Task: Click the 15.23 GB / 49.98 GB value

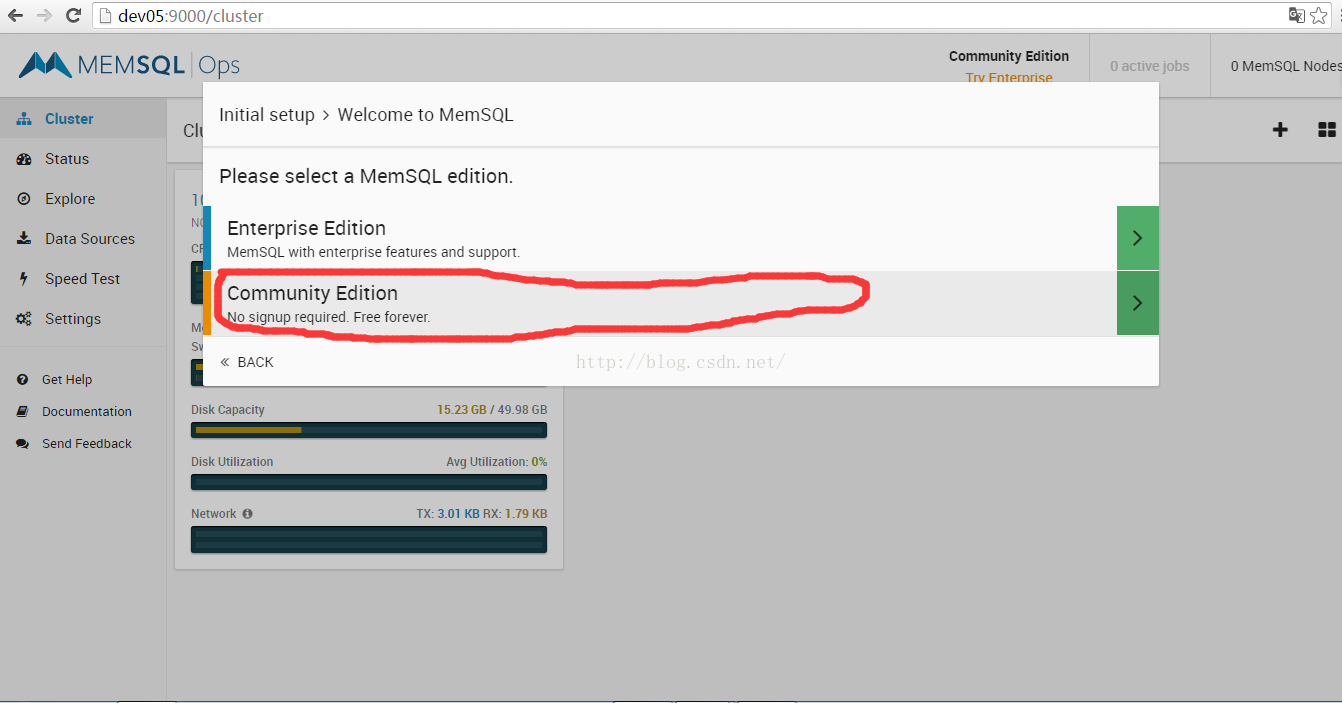Action: (492, 410)
